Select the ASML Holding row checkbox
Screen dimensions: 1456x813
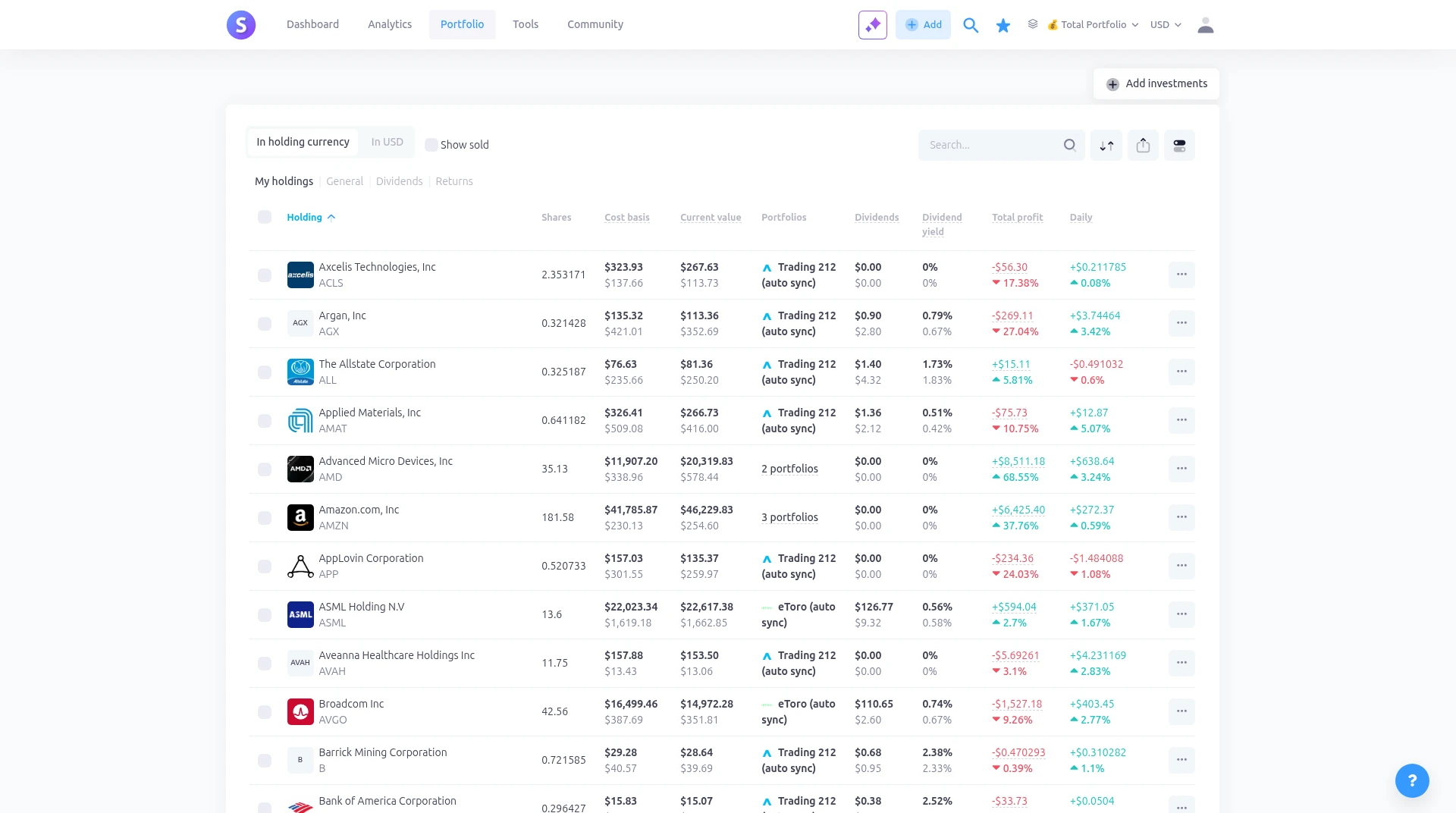(x=264, y=614)
